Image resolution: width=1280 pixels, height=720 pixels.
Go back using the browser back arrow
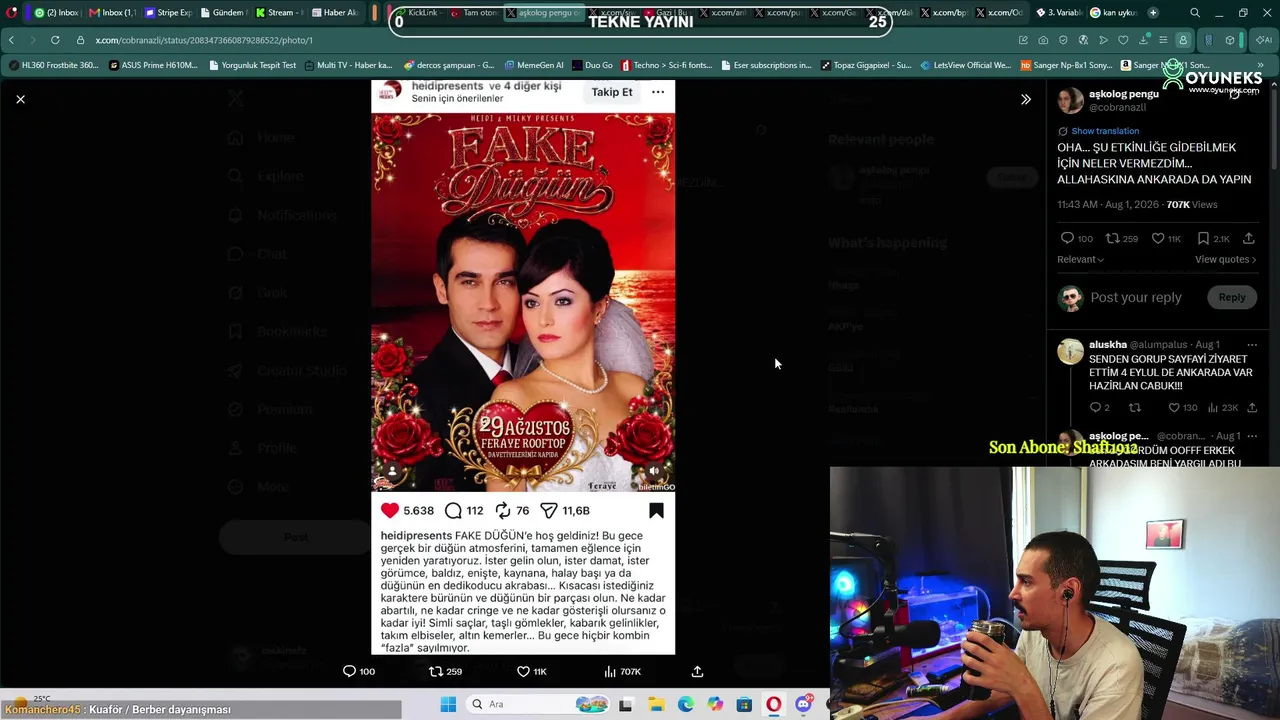coord(11,40)
